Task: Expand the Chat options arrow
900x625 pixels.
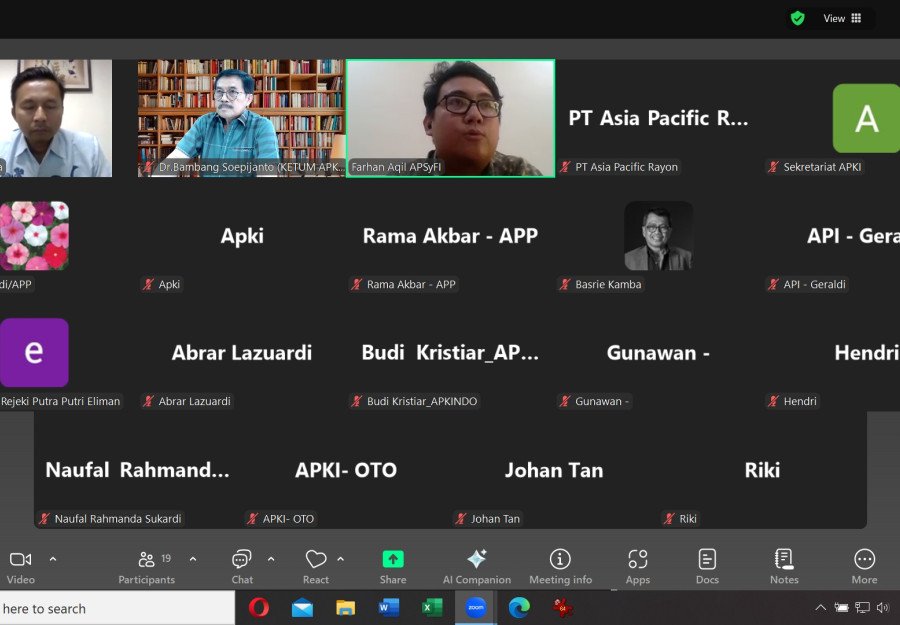Action: [x=271, y=558]
